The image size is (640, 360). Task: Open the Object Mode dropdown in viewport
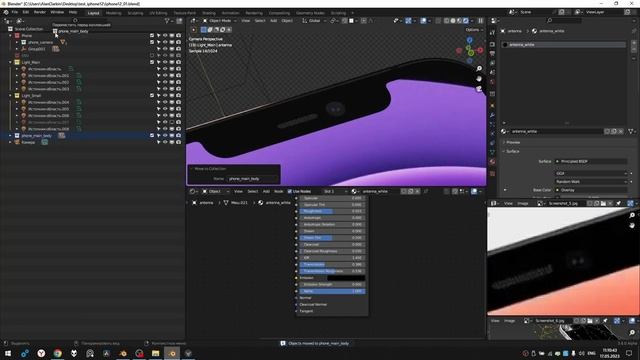(x=220, y=20)
